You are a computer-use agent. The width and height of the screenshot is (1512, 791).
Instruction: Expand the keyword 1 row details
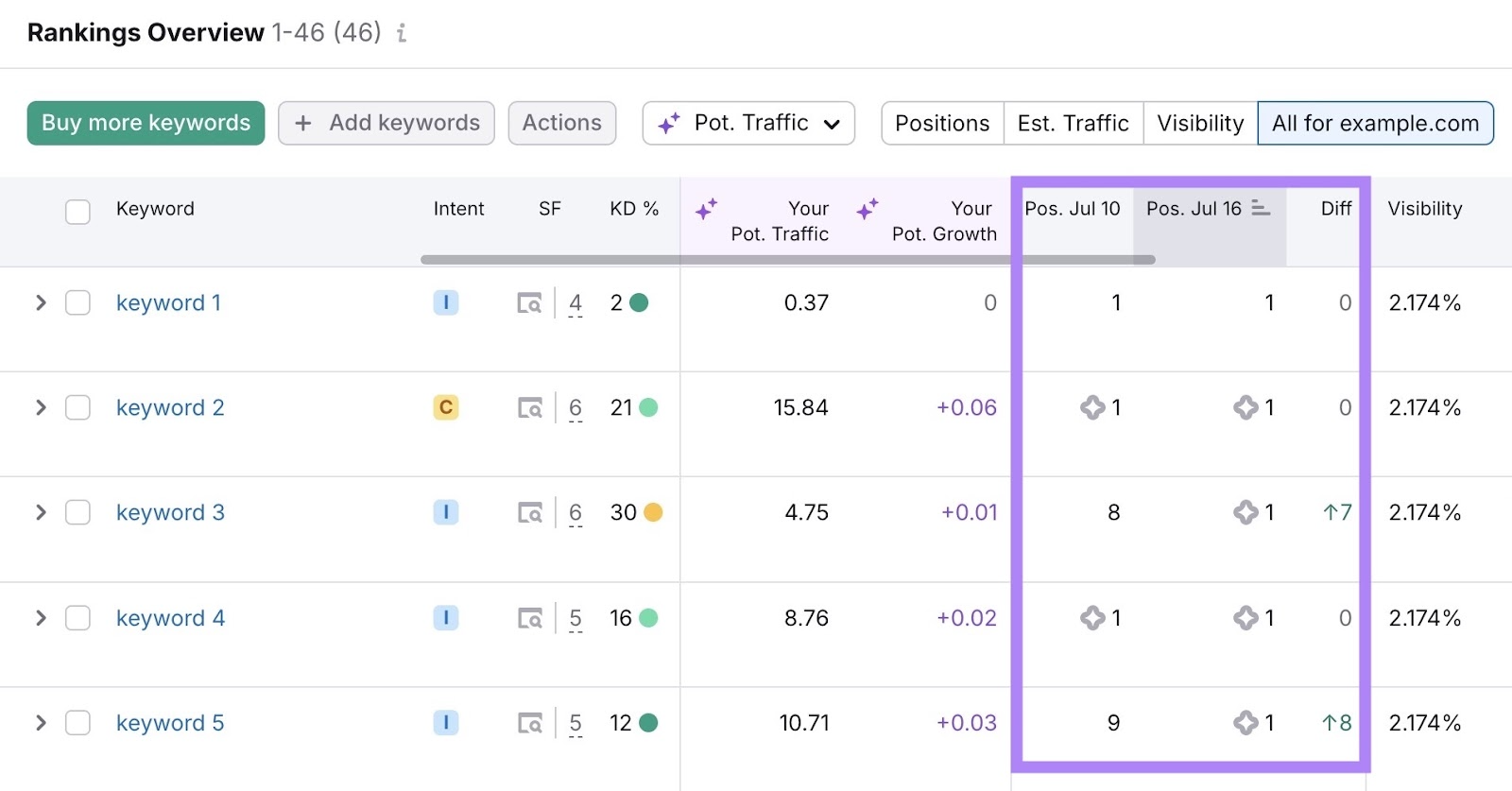[41, 303]
